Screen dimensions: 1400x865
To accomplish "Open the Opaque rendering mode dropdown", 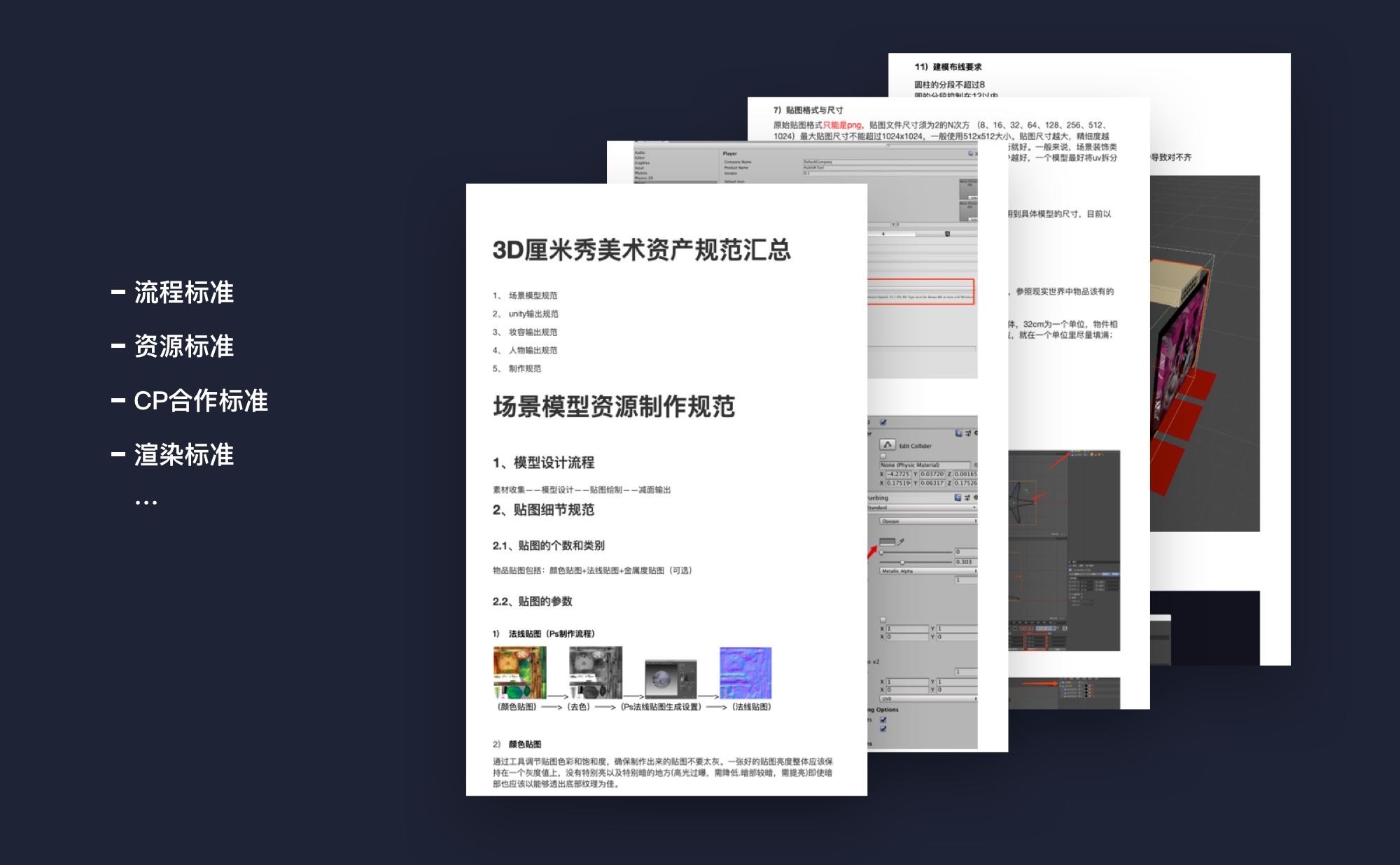I will [x=928, y=521].
